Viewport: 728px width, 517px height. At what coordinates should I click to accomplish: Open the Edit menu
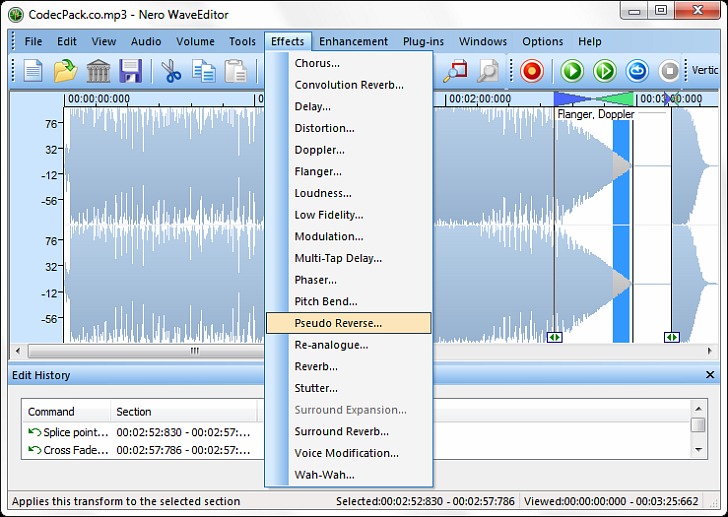[67, 41]
